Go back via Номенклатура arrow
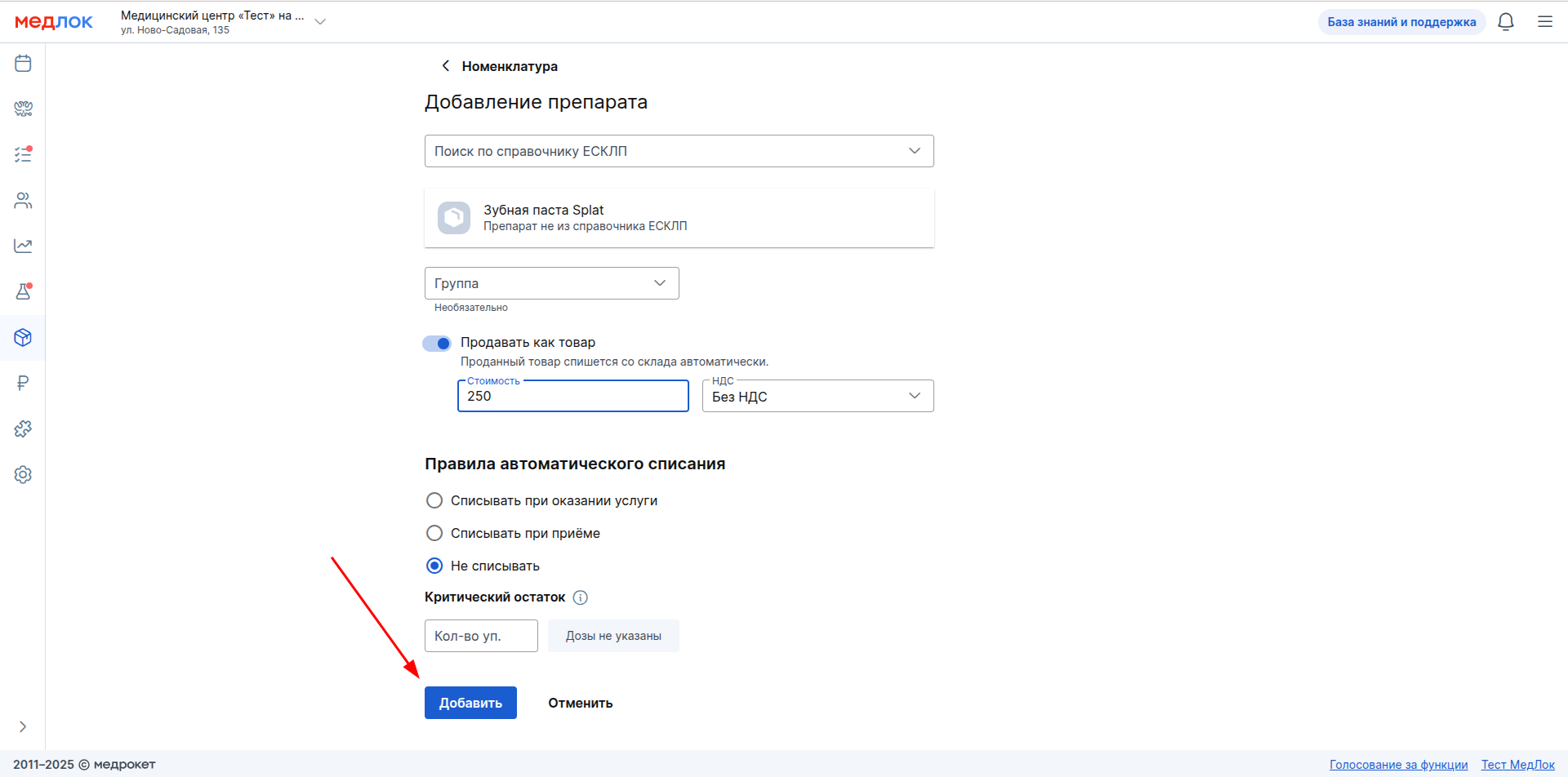Screen dimensions: 1568x777 pos(445,66)
